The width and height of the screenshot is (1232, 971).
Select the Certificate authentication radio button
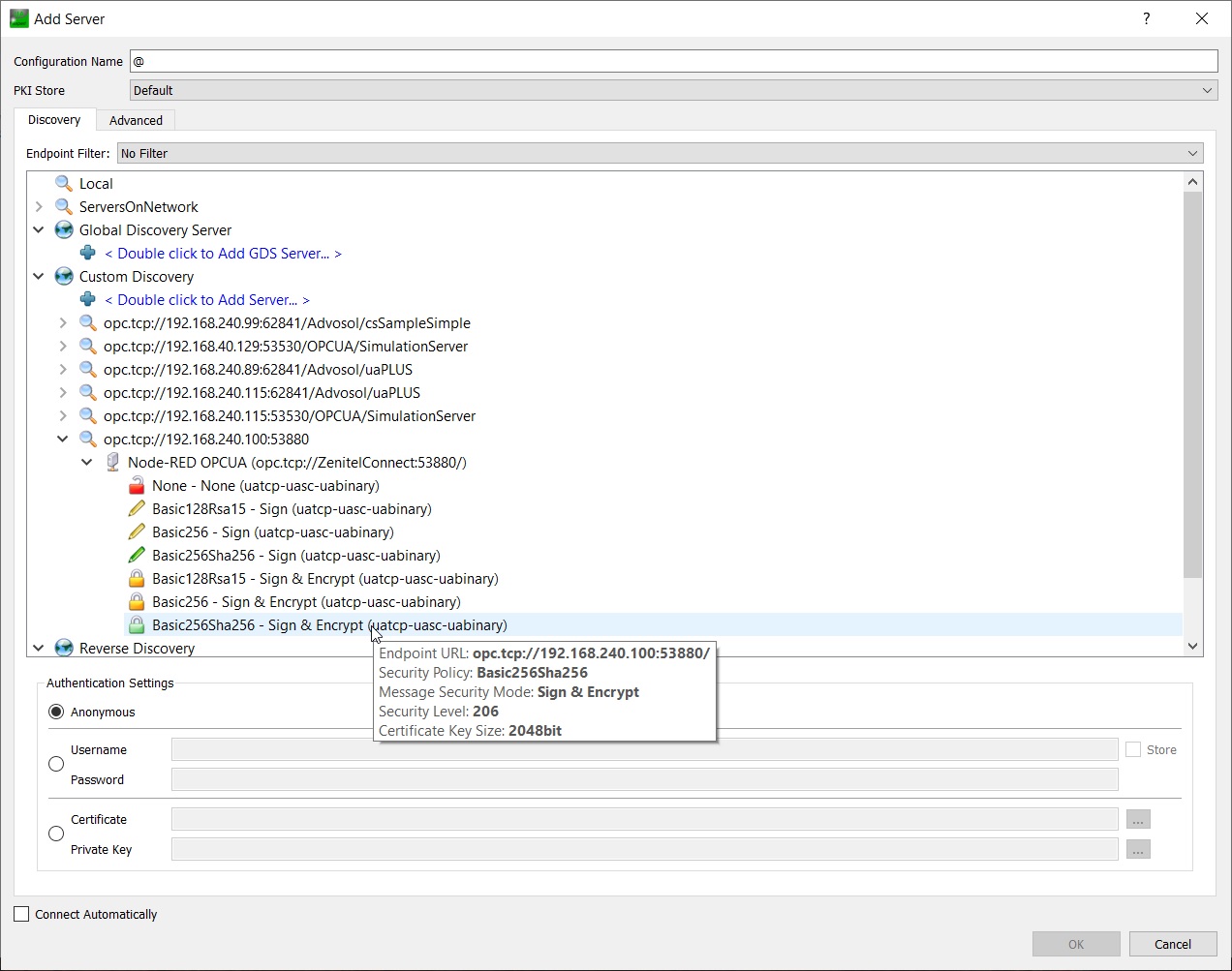click(x=56, y=834)
